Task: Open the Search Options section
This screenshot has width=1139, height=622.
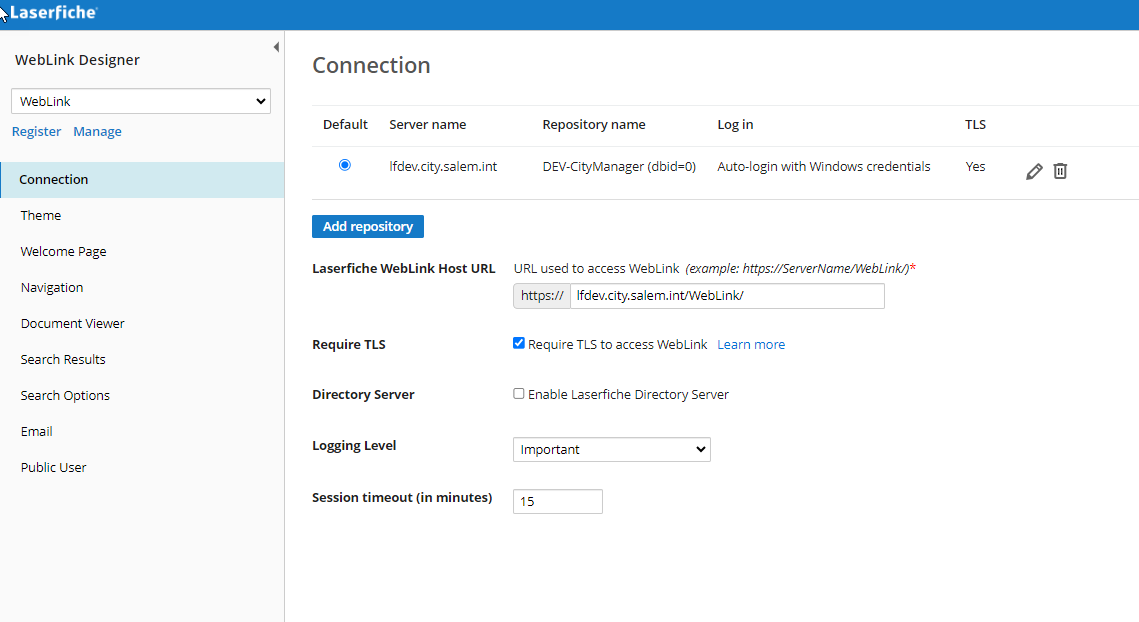Action: [65, 395]
